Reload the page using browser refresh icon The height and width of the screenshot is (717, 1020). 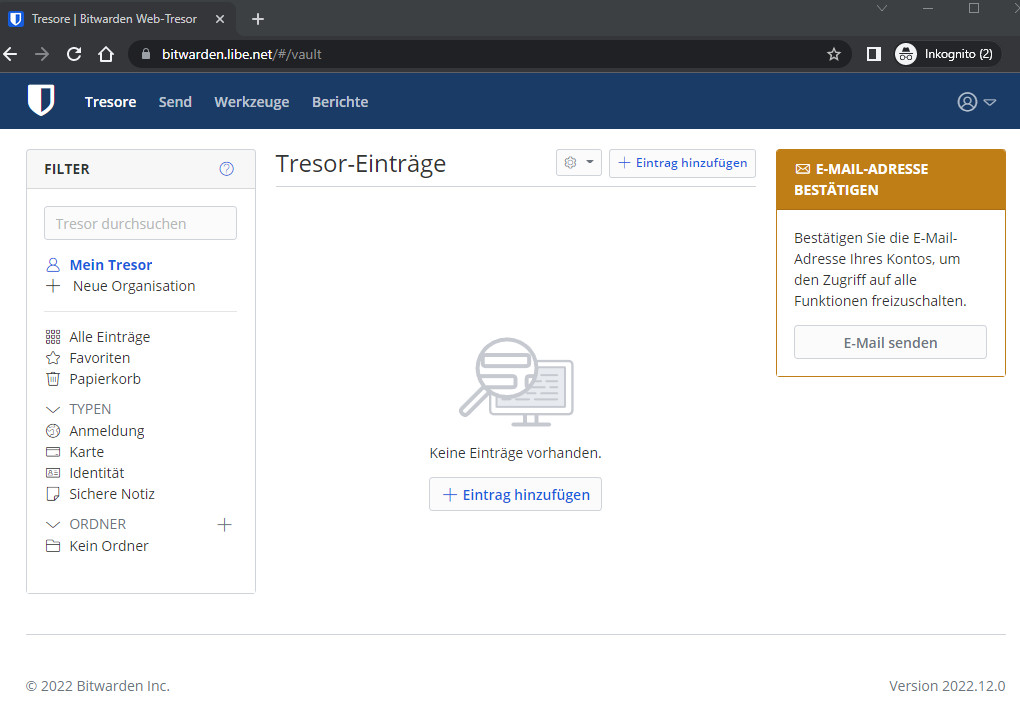[x=74, y=54]
